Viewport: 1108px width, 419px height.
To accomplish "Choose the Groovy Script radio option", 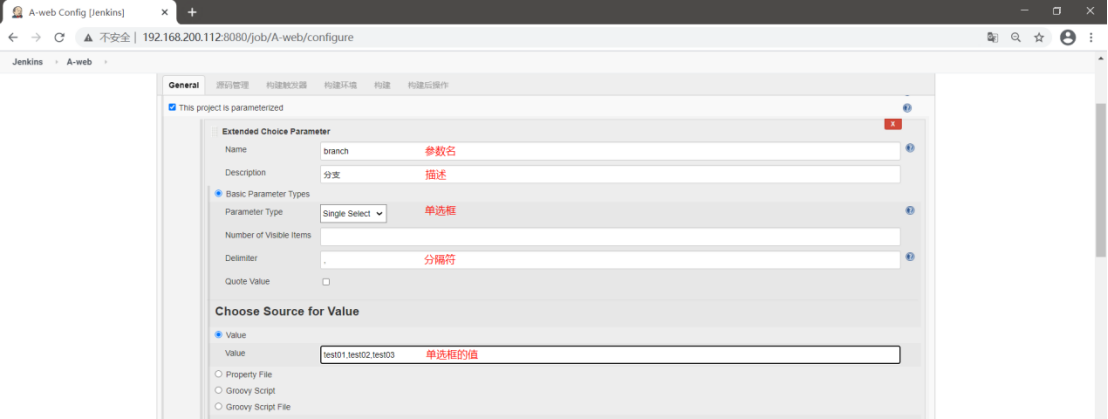I will tap(218, 390).
